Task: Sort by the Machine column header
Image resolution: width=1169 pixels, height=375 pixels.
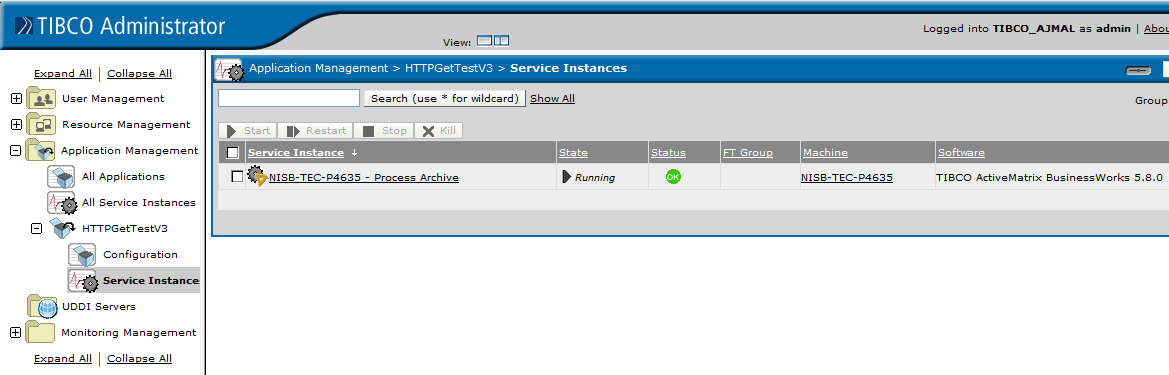Action: coord(825,153)
